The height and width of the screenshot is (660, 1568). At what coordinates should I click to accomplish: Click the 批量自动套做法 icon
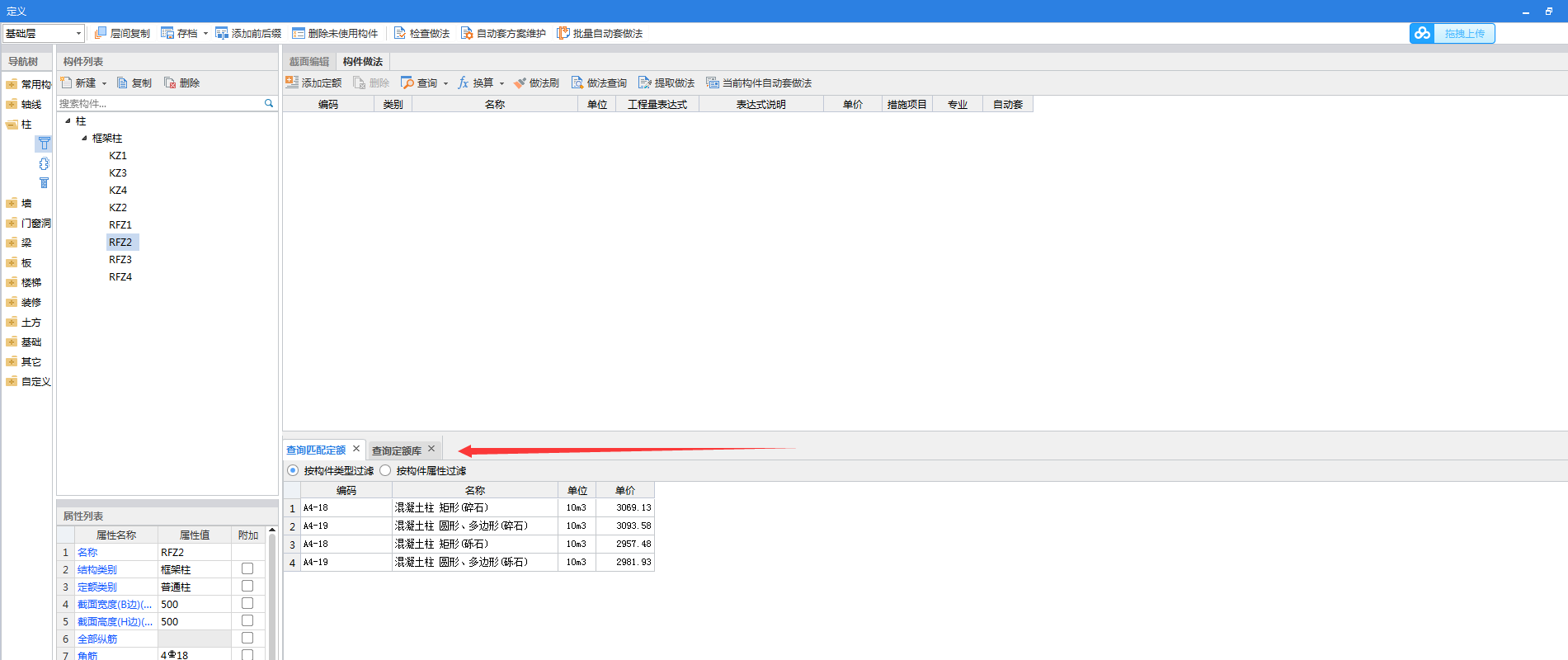(563, 33)
